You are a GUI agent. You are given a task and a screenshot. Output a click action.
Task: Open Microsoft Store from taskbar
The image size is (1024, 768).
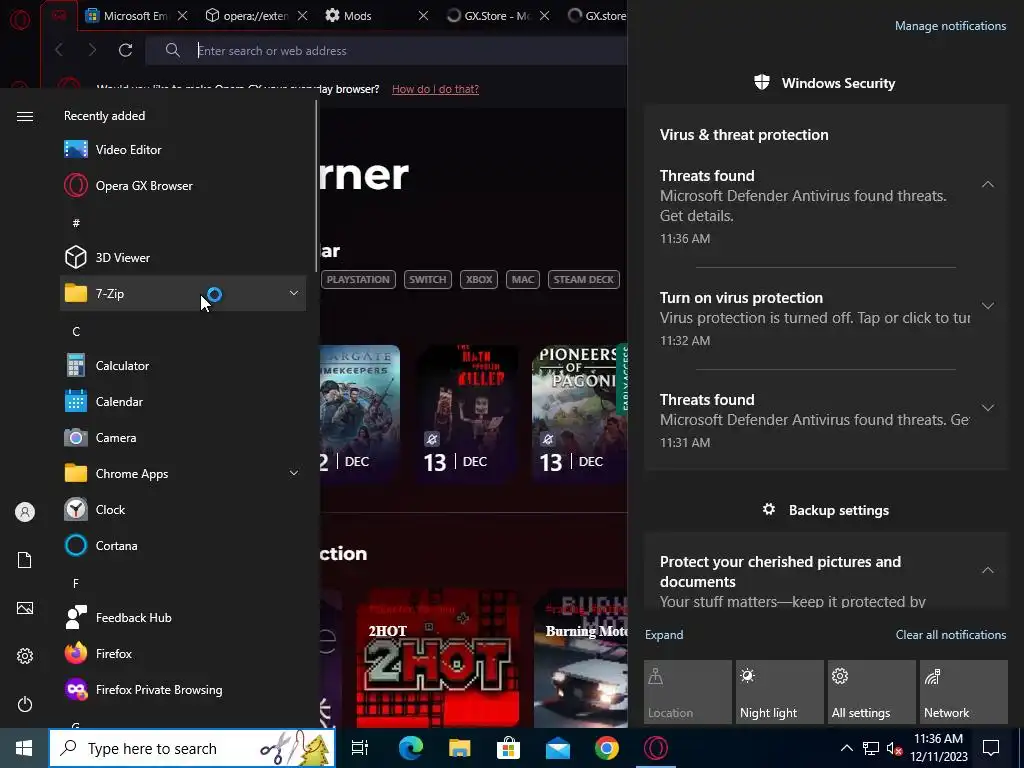[x=509, y=748]
